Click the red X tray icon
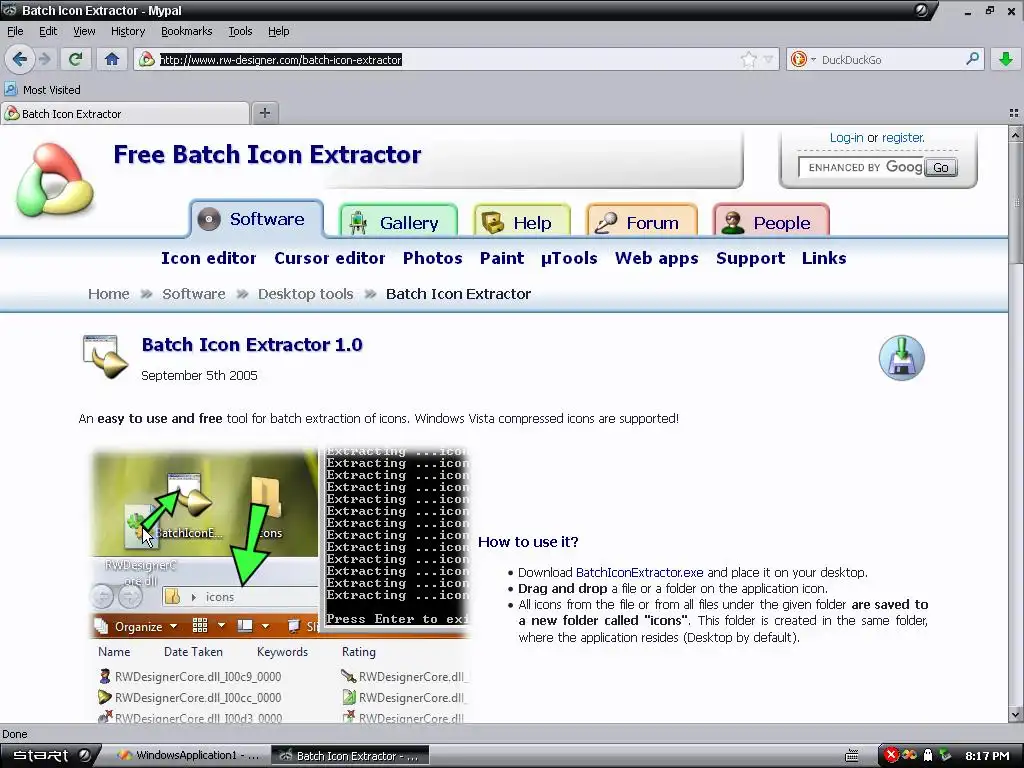 click(891, 755)
